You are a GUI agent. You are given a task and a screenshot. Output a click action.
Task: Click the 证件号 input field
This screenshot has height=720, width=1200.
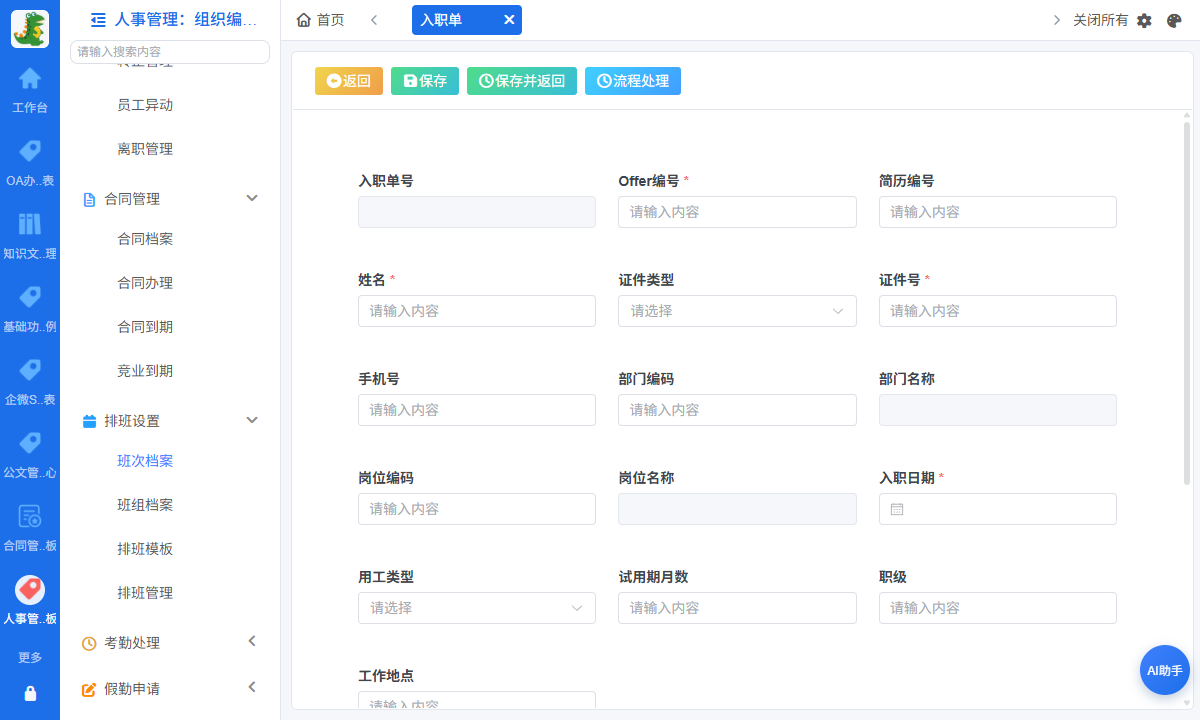click(x=998, y=311)
